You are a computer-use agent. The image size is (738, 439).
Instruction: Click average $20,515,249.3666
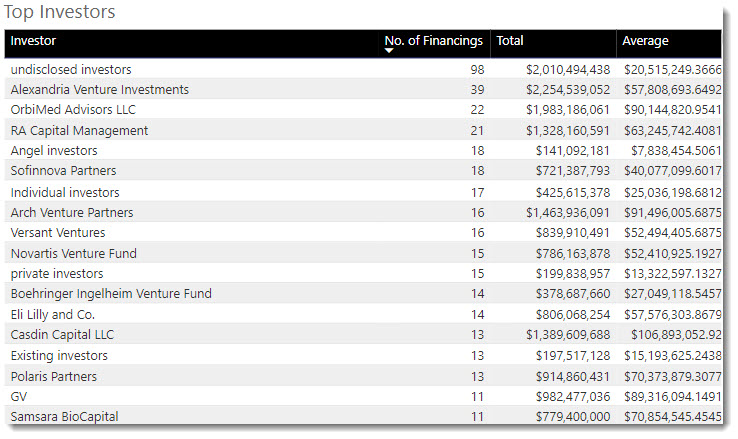point(673,70)
